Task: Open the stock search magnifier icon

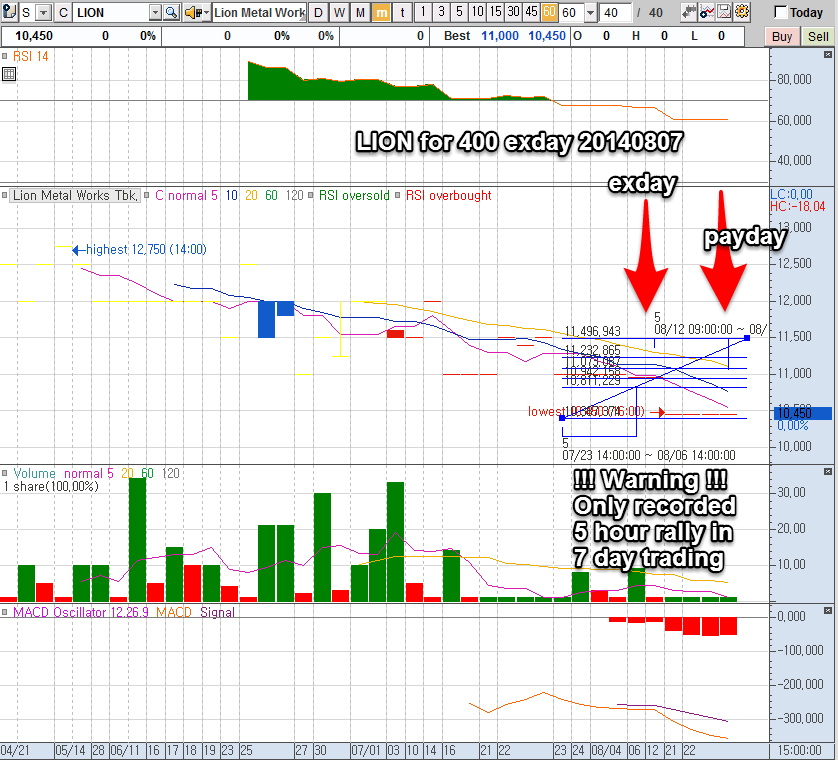Action: [172, 12]
